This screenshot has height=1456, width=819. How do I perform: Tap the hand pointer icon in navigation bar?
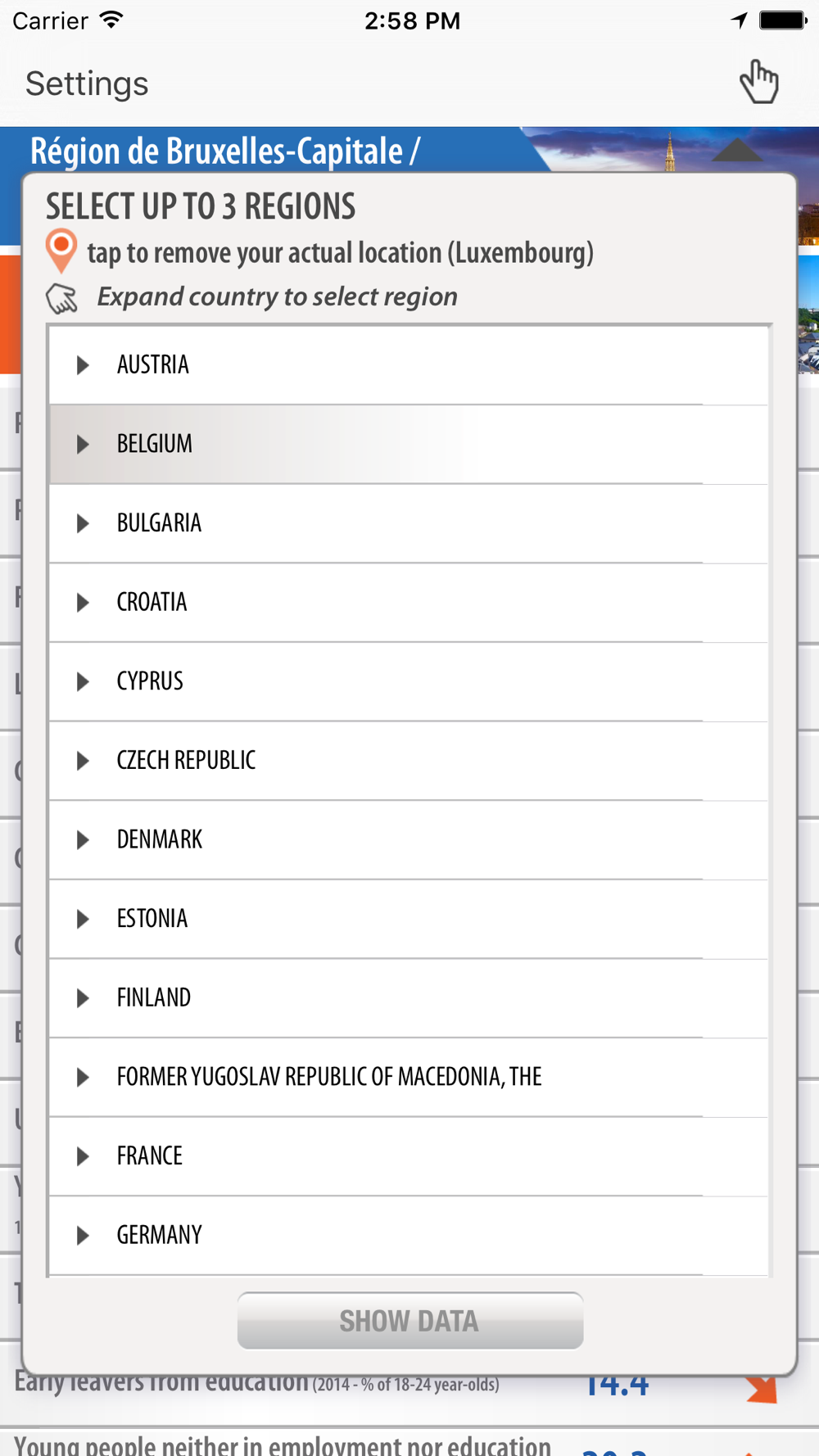click(758, 82)
